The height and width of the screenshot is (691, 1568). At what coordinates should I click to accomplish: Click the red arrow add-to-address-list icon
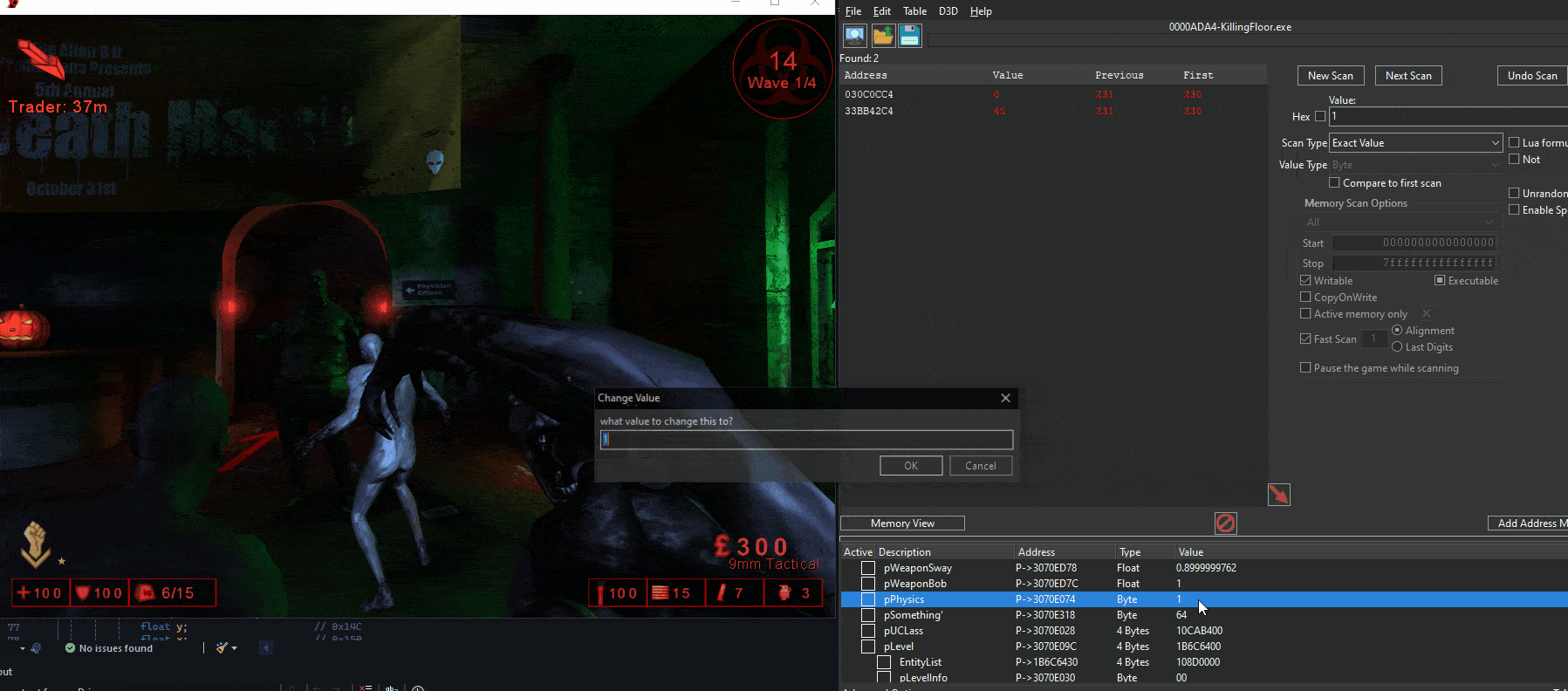pos(1278,495)
